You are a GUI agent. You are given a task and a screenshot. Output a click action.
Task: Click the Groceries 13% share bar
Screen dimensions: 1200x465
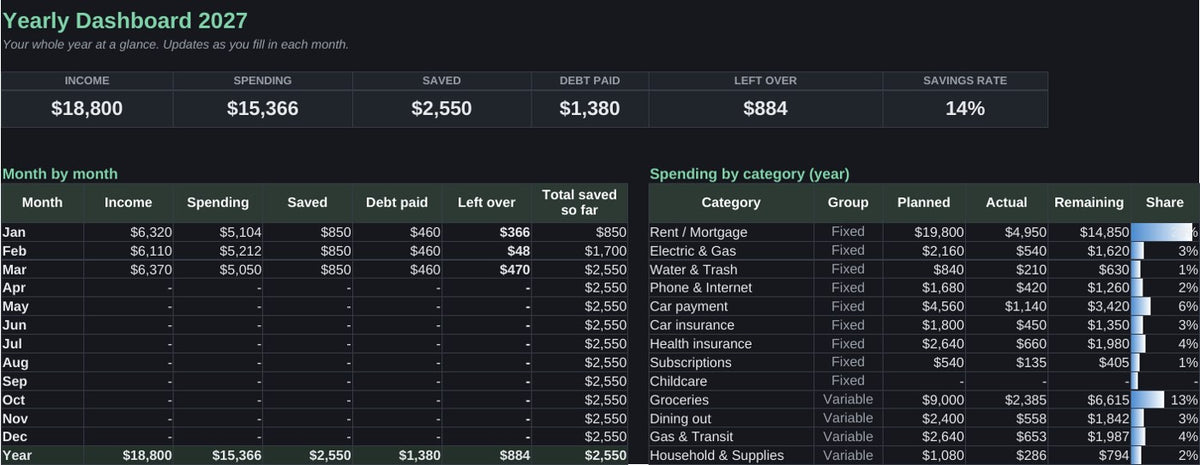(1165, 400)
